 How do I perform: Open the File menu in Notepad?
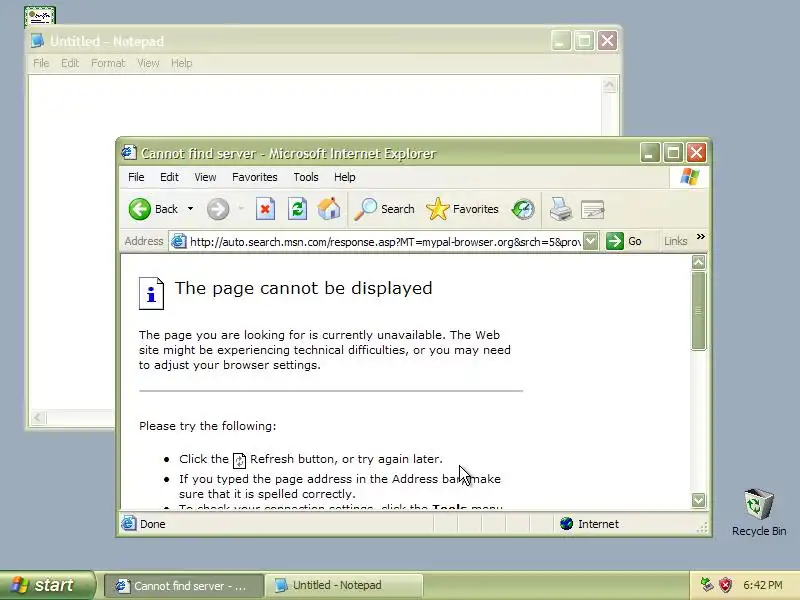(41, 63)
